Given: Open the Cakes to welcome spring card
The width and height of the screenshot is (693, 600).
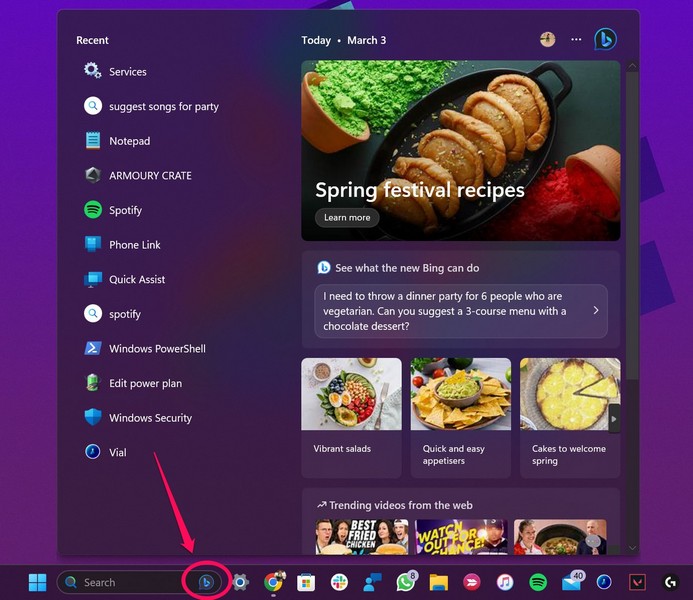Looking at the screenshot, I should (570, 418).
